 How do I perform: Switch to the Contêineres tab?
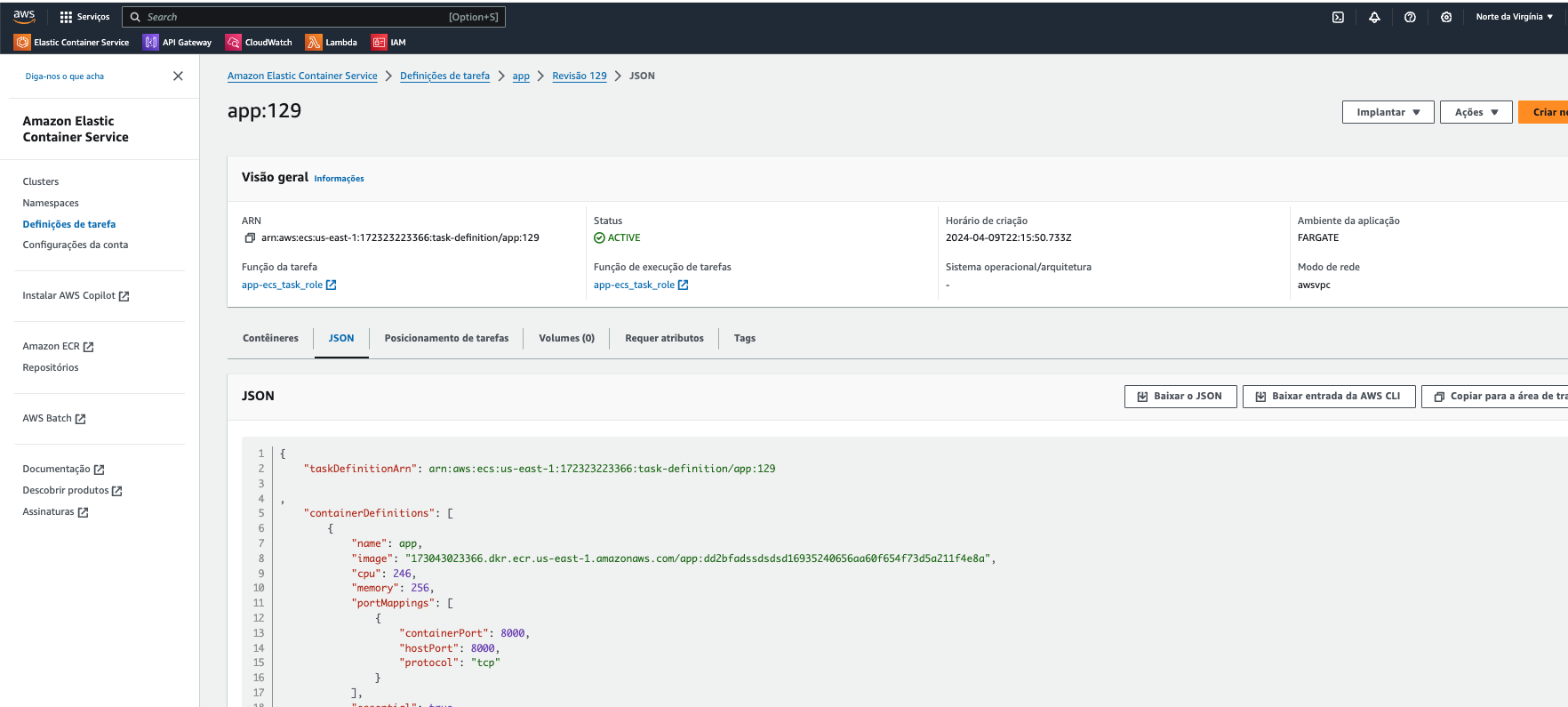(270, 338)
